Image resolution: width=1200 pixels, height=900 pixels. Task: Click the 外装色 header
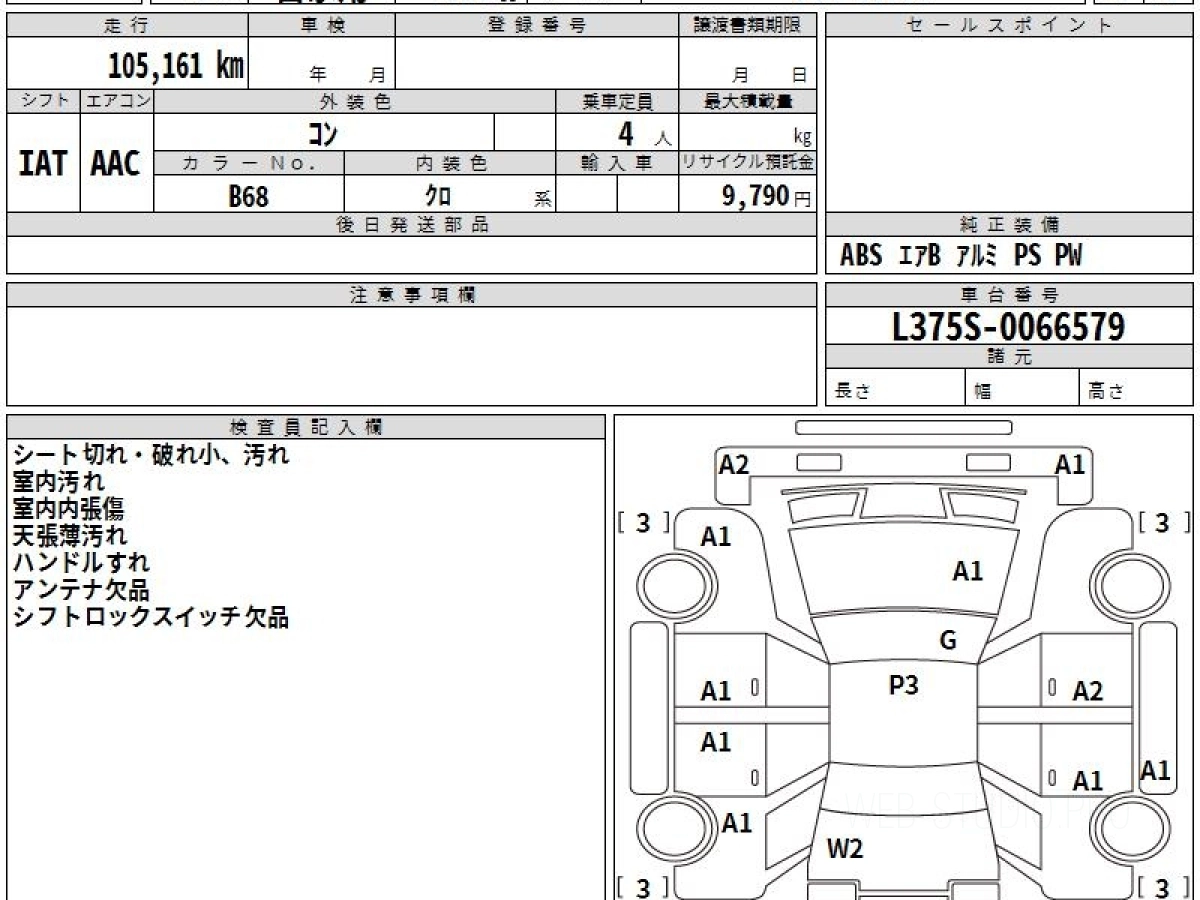point(355,101)
